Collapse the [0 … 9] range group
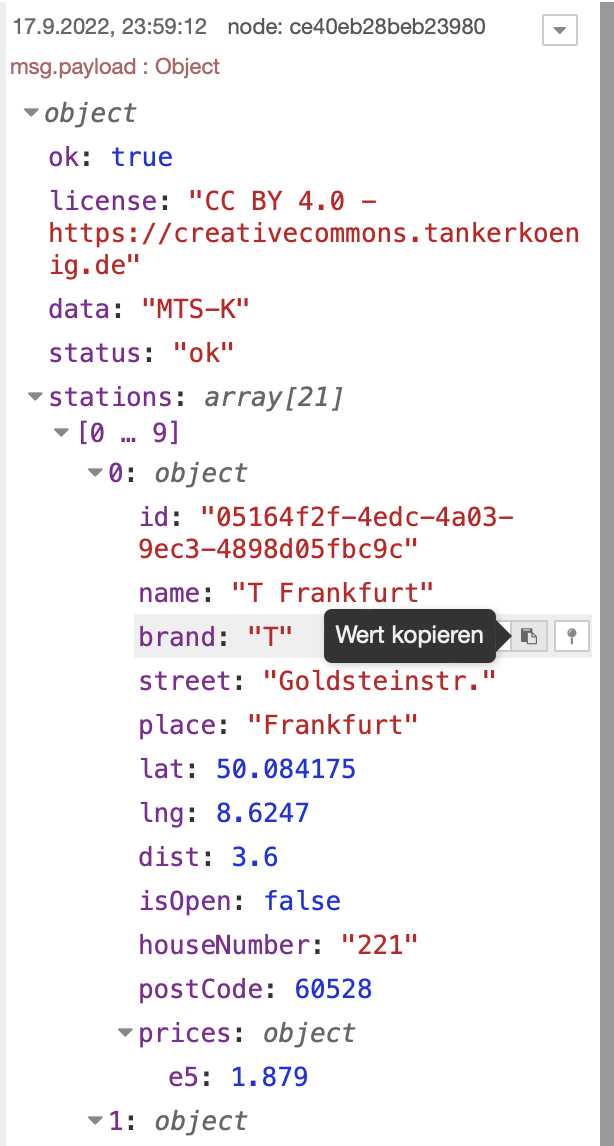This screenshot has width=614, height=1146. click(59, 433)
